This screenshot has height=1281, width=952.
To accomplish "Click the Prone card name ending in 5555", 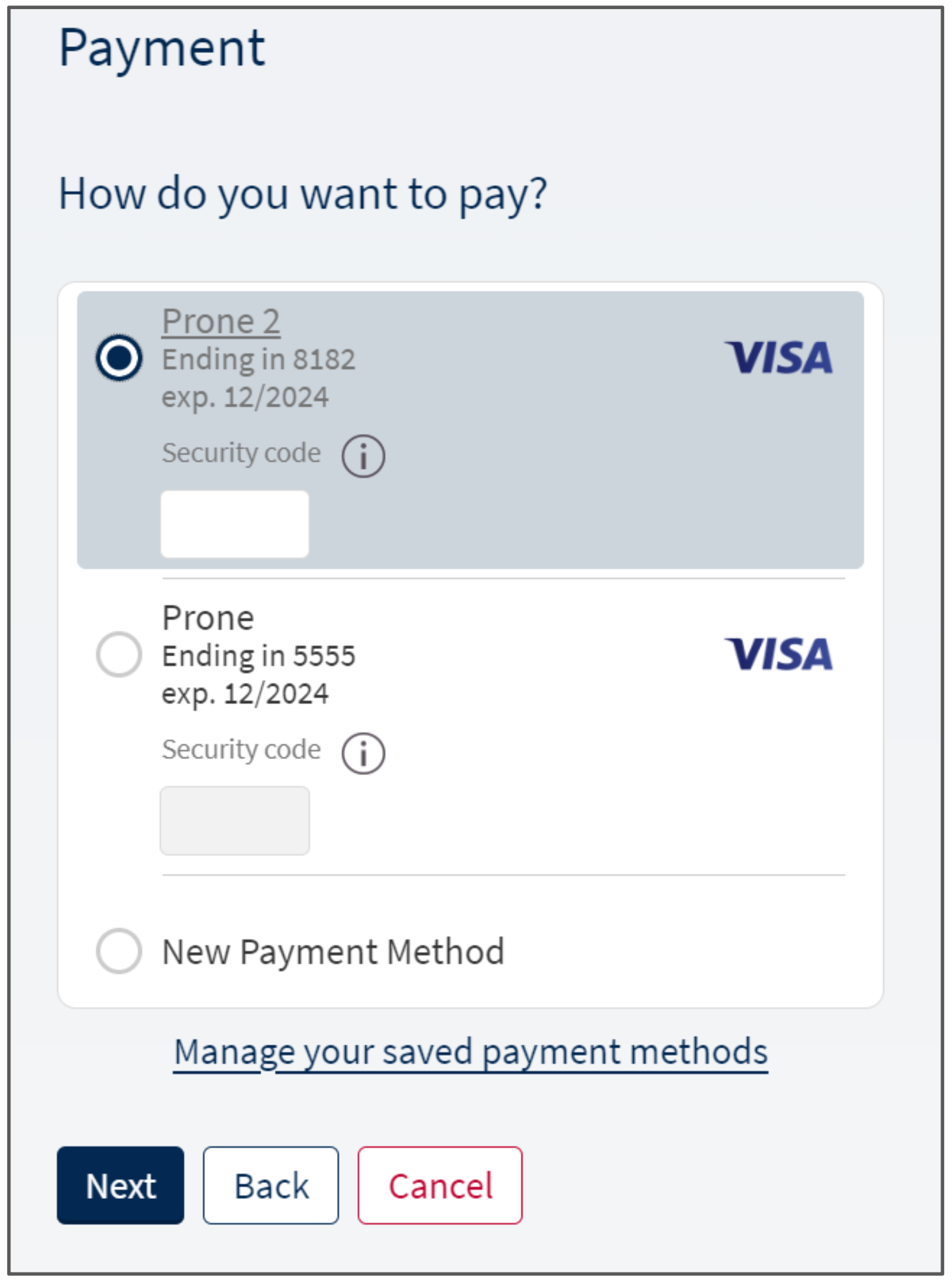I will tap(208, 618).
